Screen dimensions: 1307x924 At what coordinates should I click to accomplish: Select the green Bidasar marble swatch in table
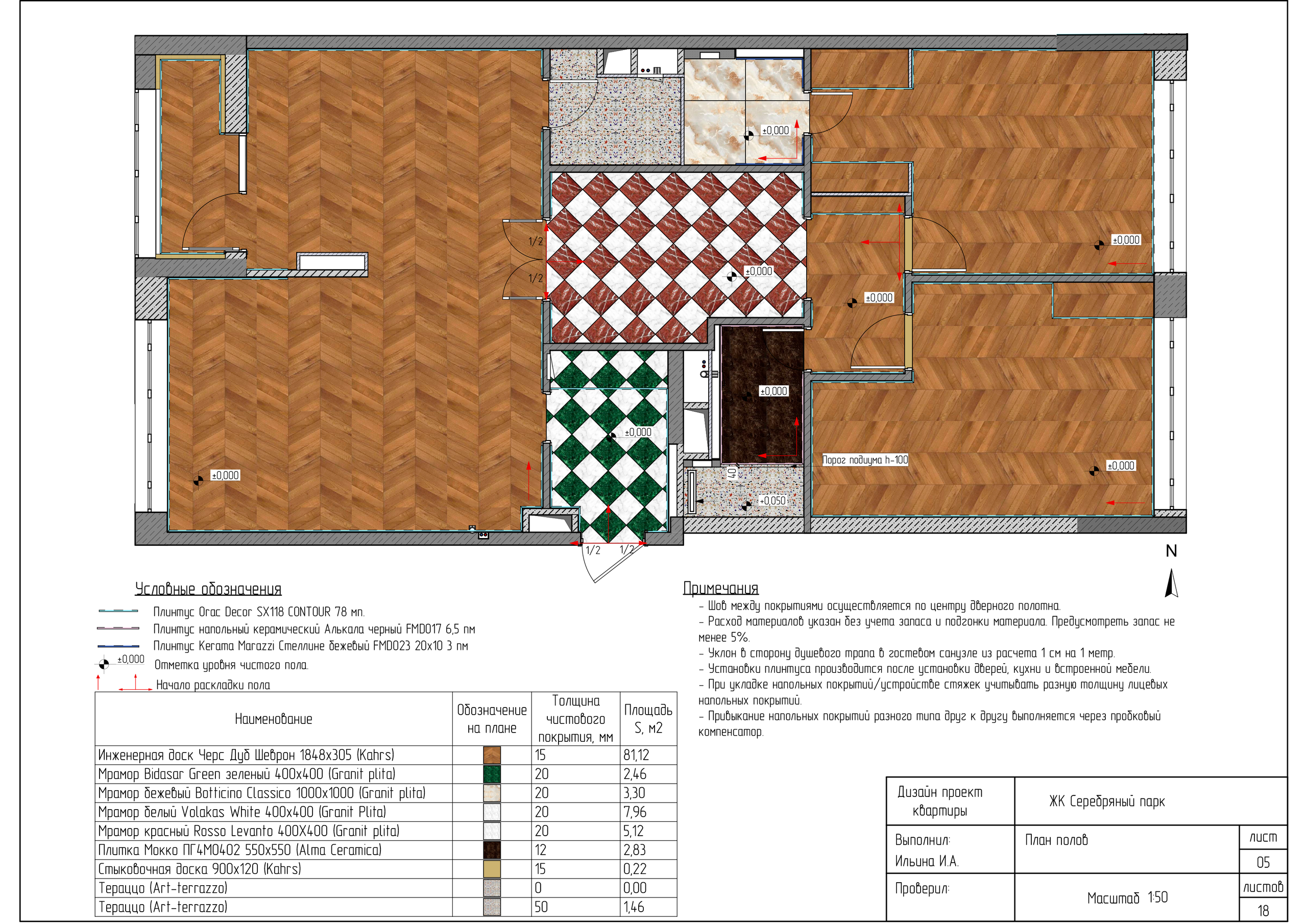click(x=491, y=774)
